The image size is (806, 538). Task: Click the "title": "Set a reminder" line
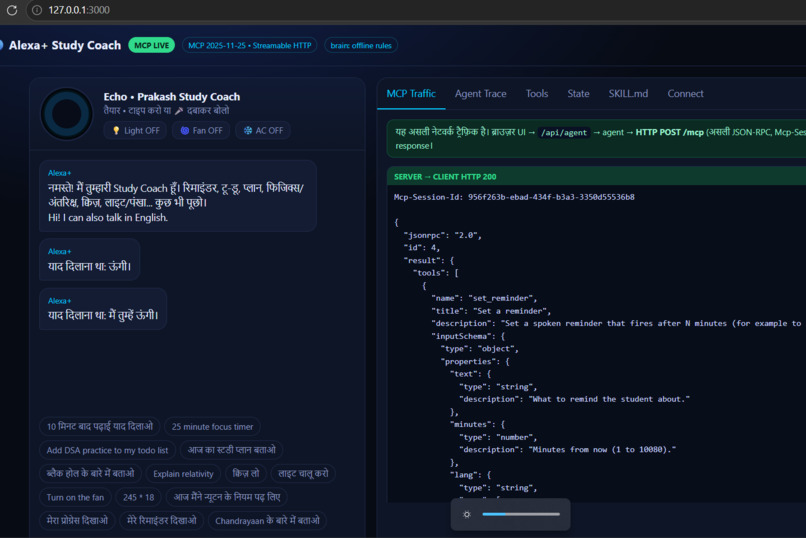pyautogui.click(x=491, y=311)
